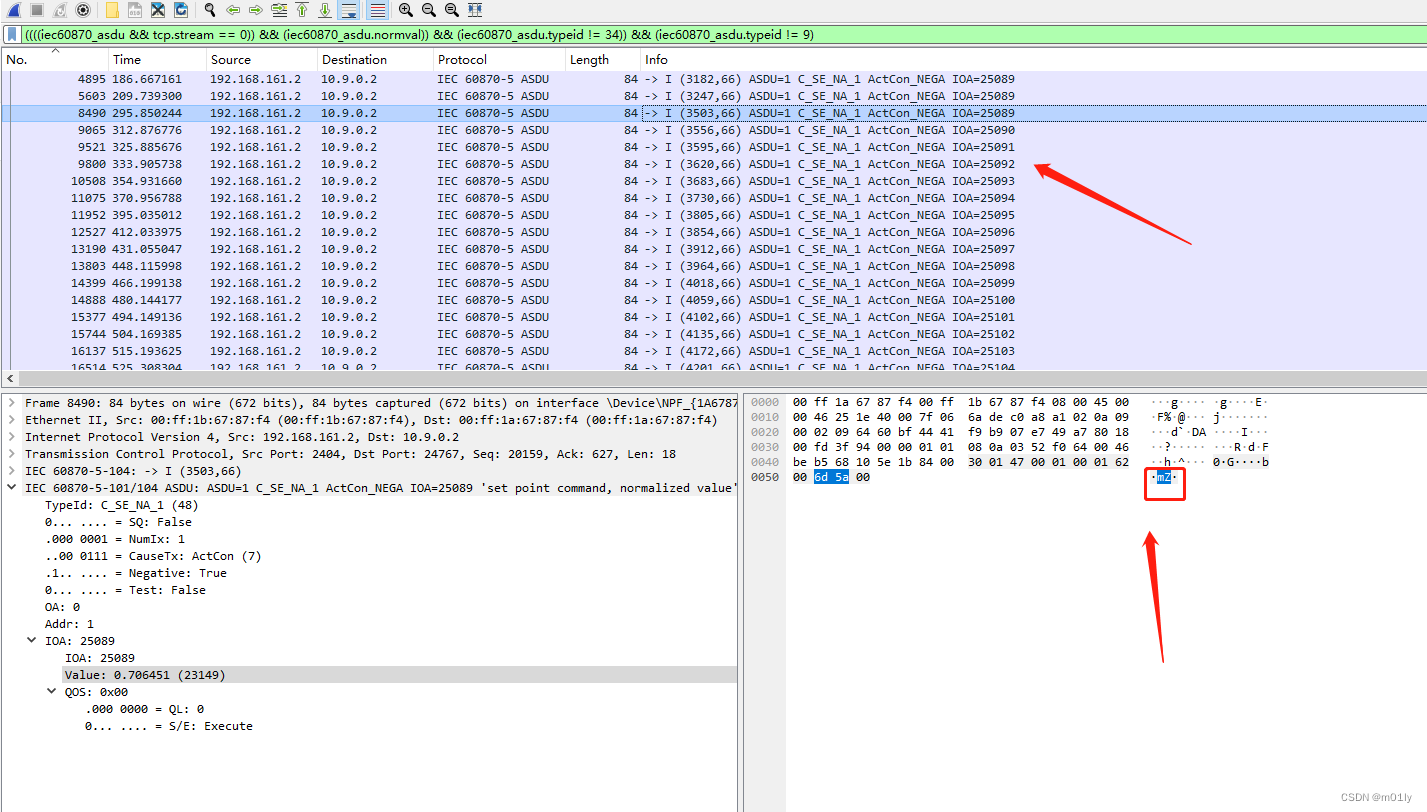The image size is (1427, 812).
Task: Expand the Frame 8490 details node
Action: [x=12, y=403]
